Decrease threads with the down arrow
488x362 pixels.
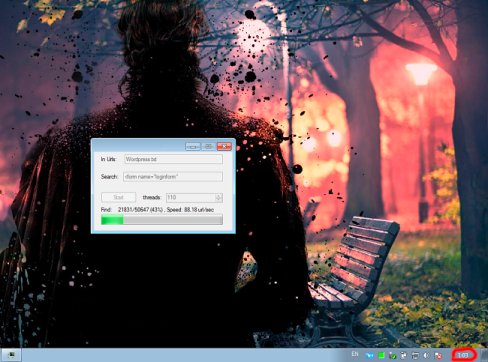point(219,200)
